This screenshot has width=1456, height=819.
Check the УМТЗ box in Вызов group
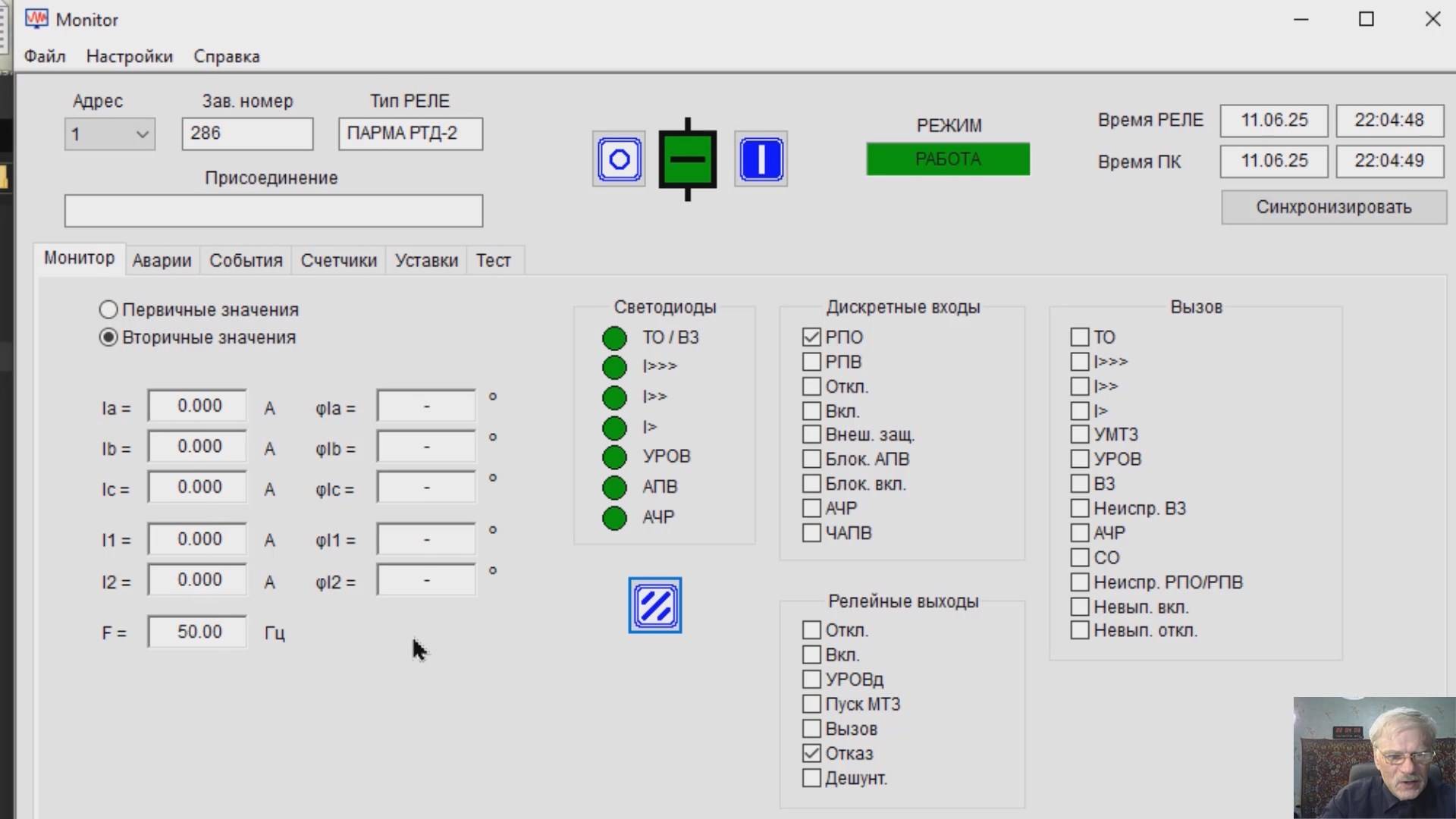point(1079,435)
